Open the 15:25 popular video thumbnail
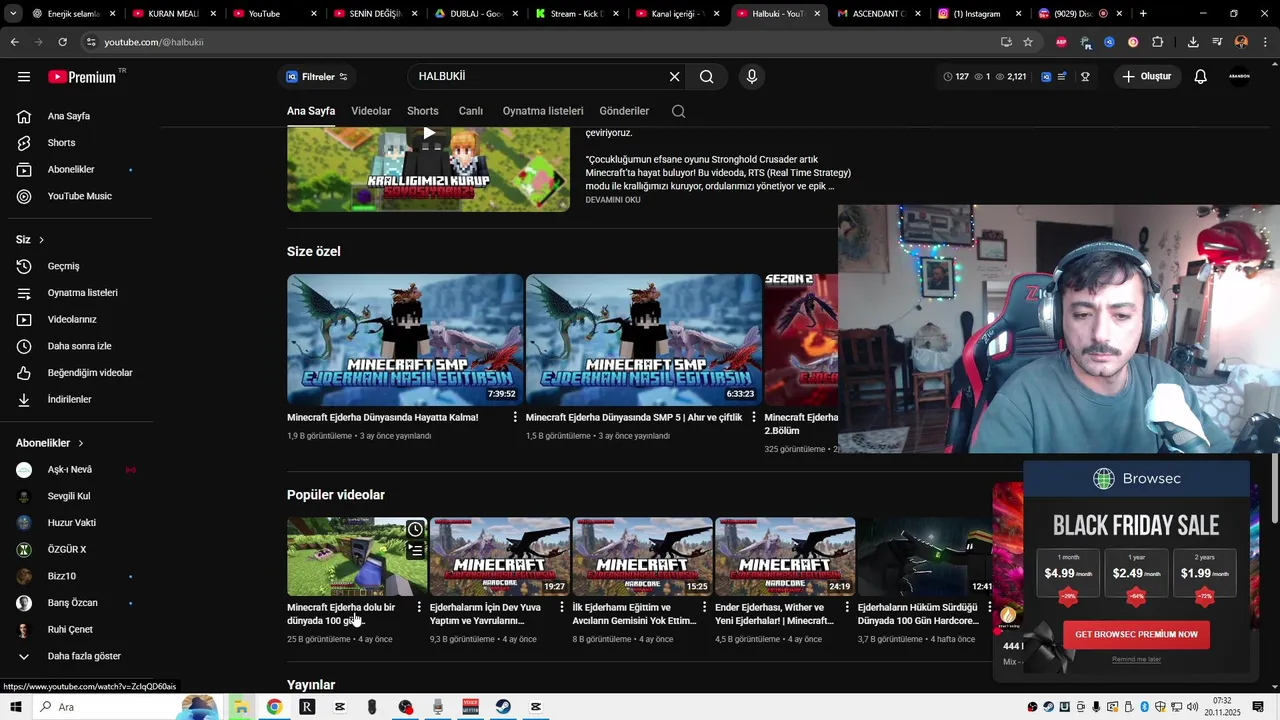The image size is (1280, 720). point(642,556)
